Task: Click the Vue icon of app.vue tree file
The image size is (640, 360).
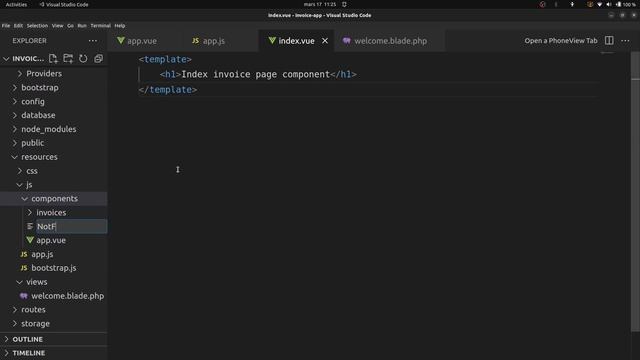Action: click(30, 240)
